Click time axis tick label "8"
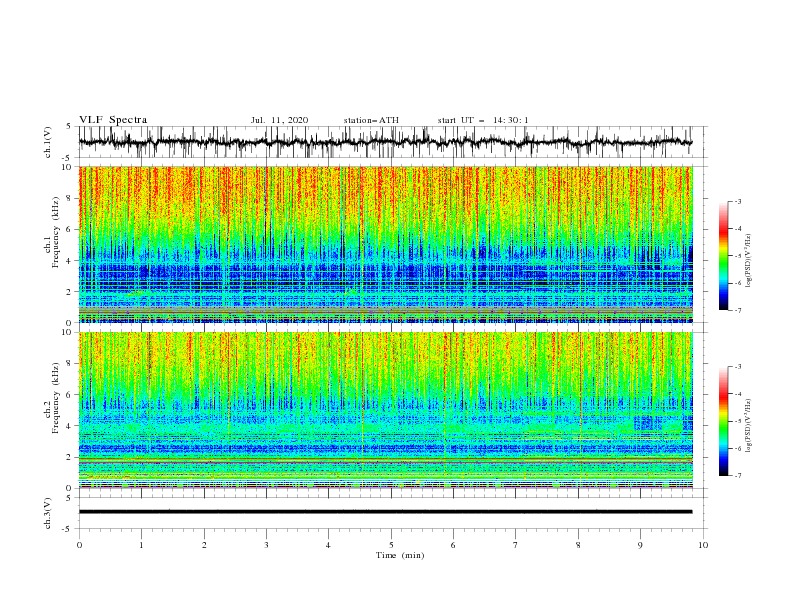This screenshot has height=612, width=792. [x=578, y=545]
